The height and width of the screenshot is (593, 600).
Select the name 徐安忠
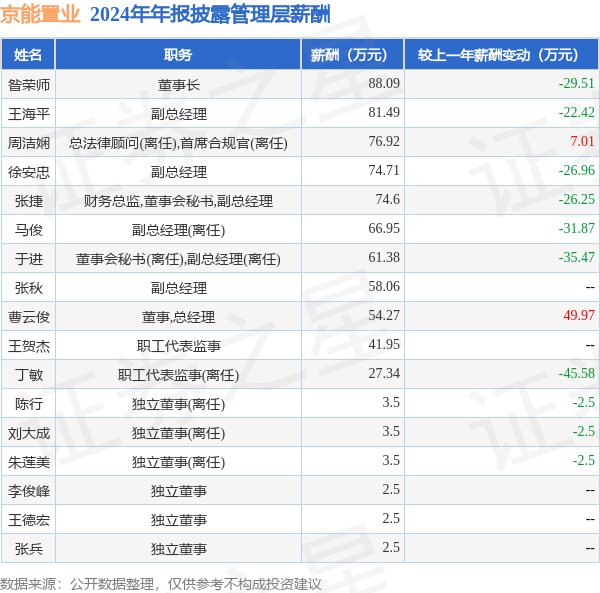pos(29,172)
